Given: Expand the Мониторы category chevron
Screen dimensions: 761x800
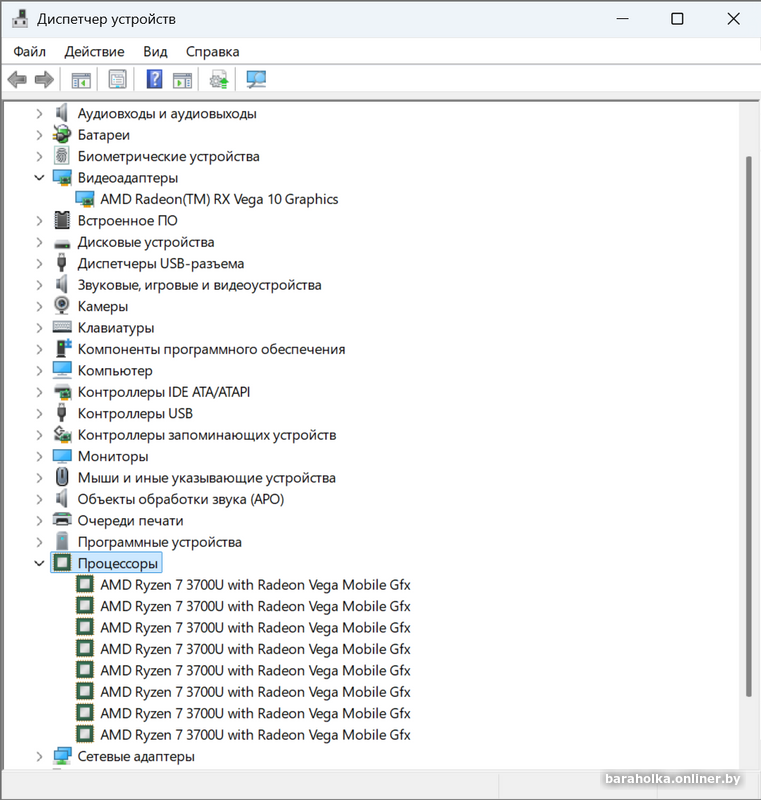Looking at the screenshot, I should tap(39, 456).
